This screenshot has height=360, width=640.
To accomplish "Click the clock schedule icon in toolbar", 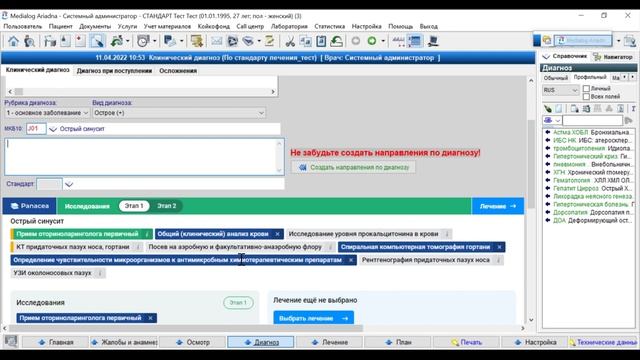I will [x=143, y=41].
